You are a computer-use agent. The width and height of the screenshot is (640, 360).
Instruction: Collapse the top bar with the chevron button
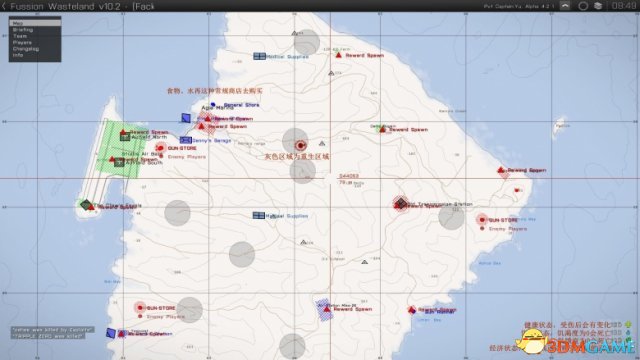565,6
